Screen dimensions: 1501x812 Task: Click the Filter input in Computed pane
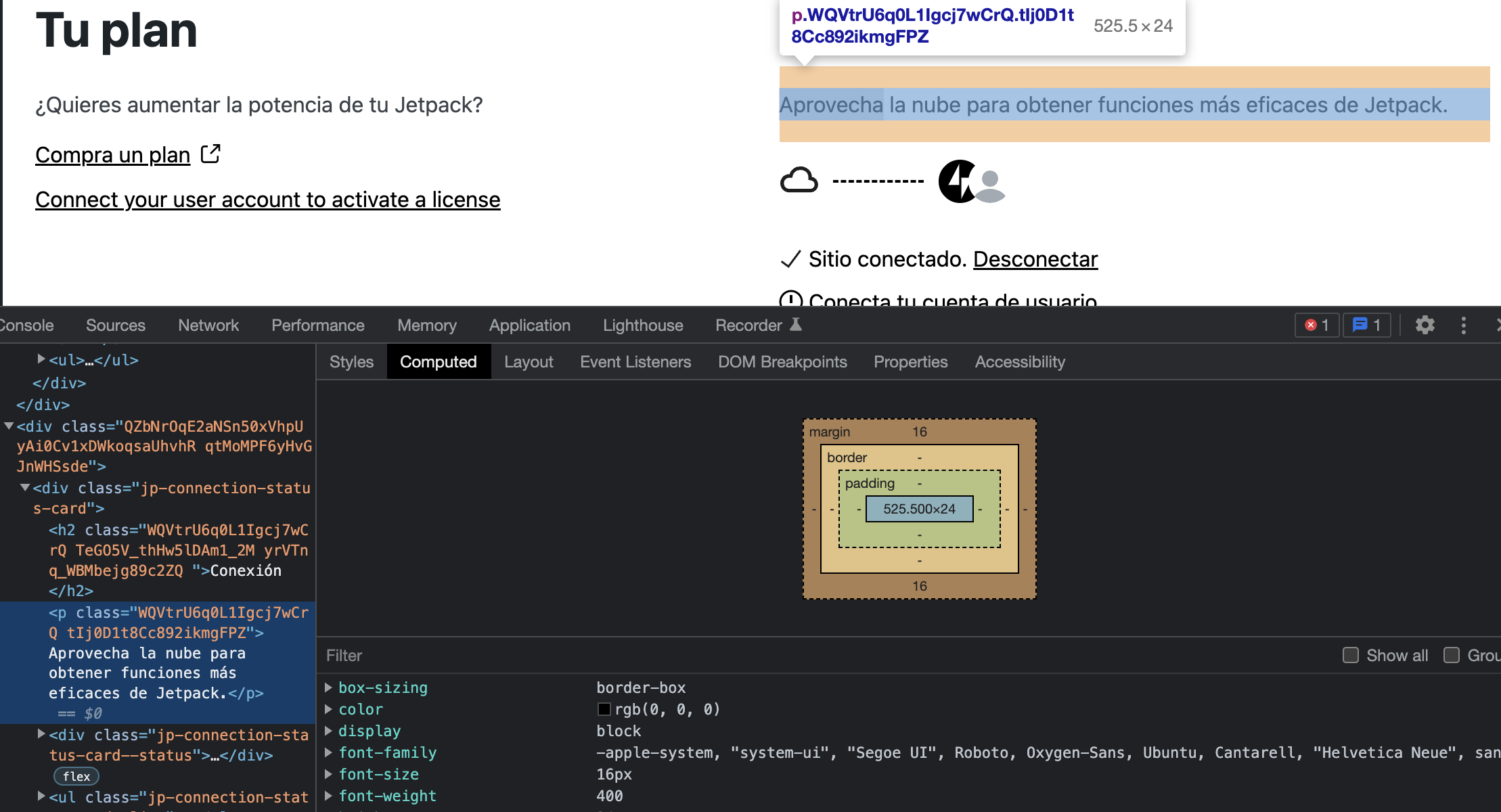826,655
